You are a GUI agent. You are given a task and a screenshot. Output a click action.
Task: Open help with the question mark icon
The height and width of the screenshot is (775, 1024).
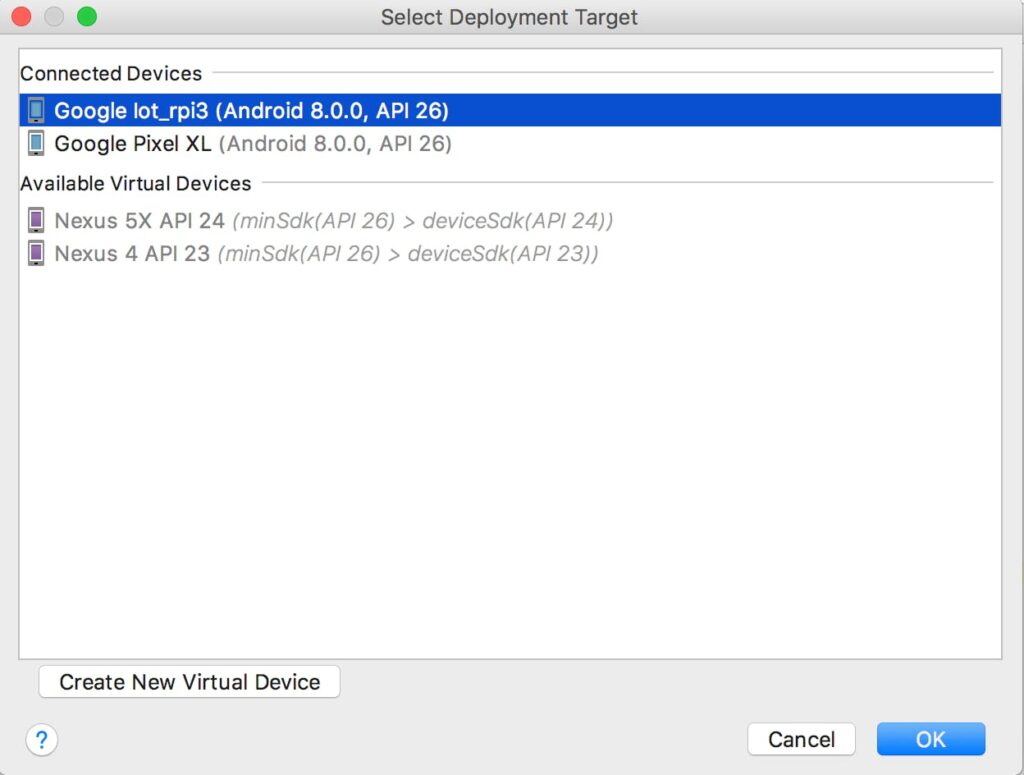(41, 740)
